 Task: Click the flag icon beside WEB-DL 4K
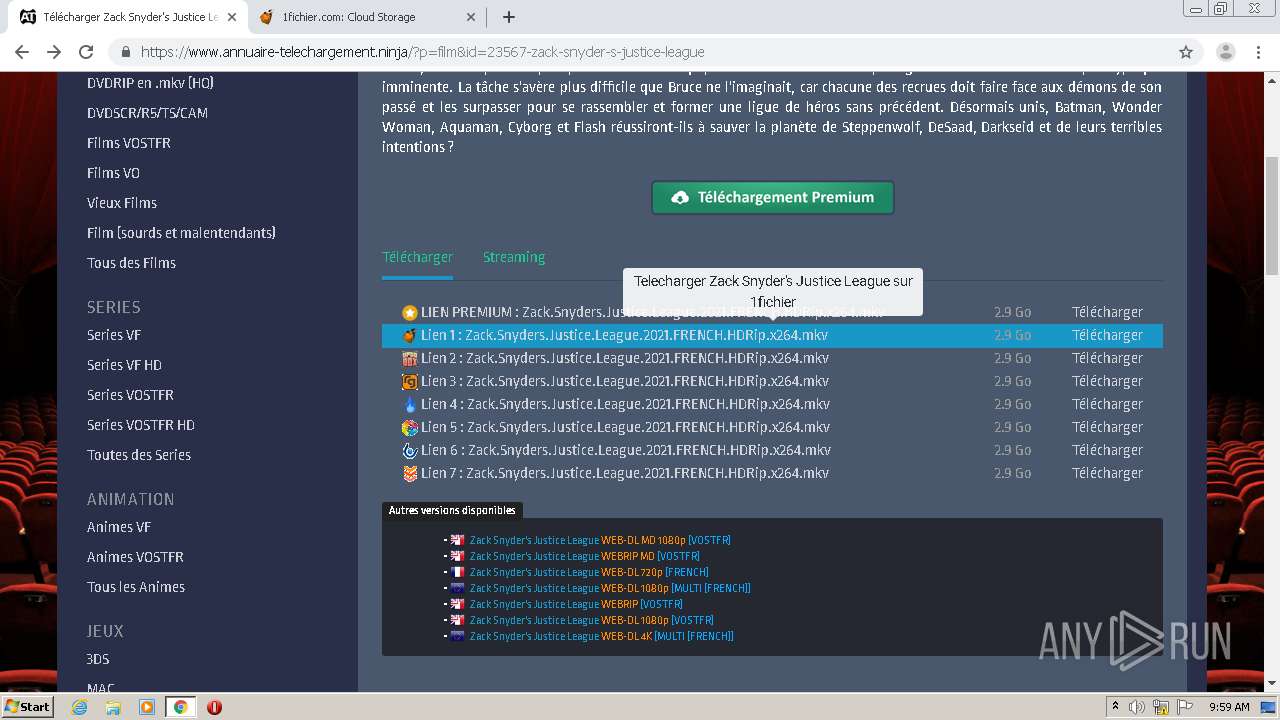458,636
